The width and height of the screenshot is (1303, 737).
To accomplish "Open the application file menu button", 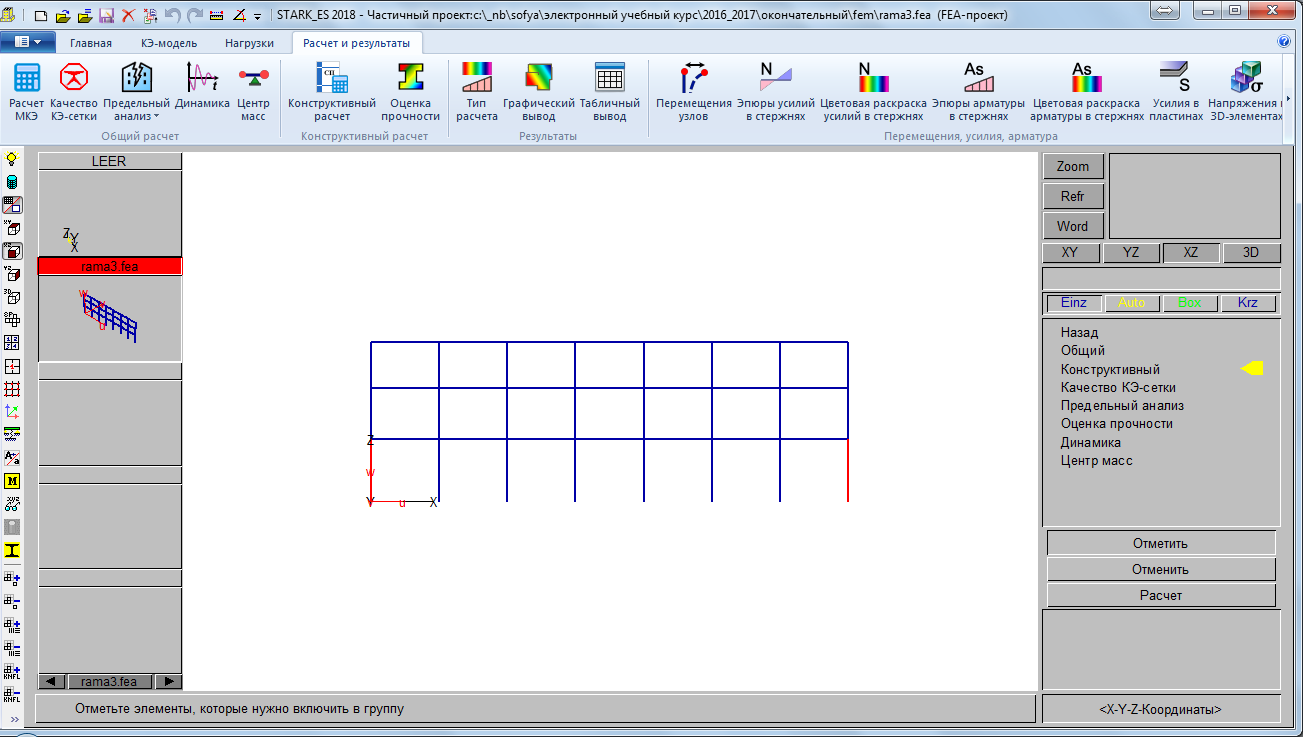I will point(28,43).
